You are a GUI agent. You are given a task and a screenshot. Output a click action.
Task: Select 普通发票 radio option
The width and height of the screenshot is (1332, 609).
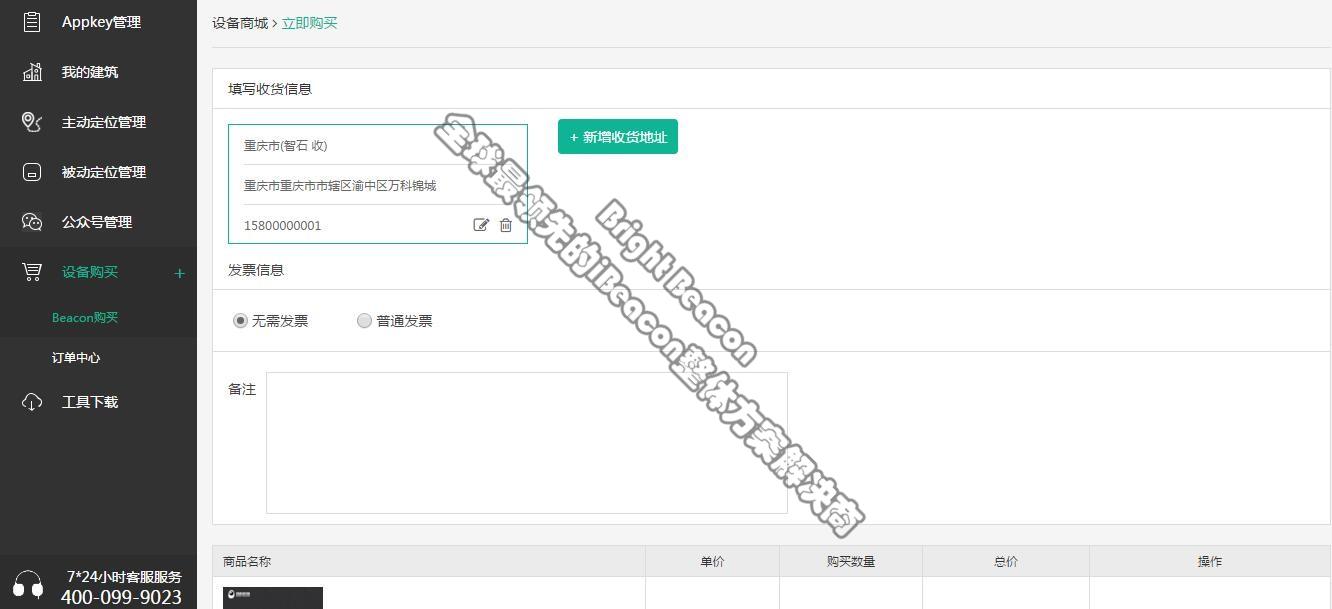364,321
